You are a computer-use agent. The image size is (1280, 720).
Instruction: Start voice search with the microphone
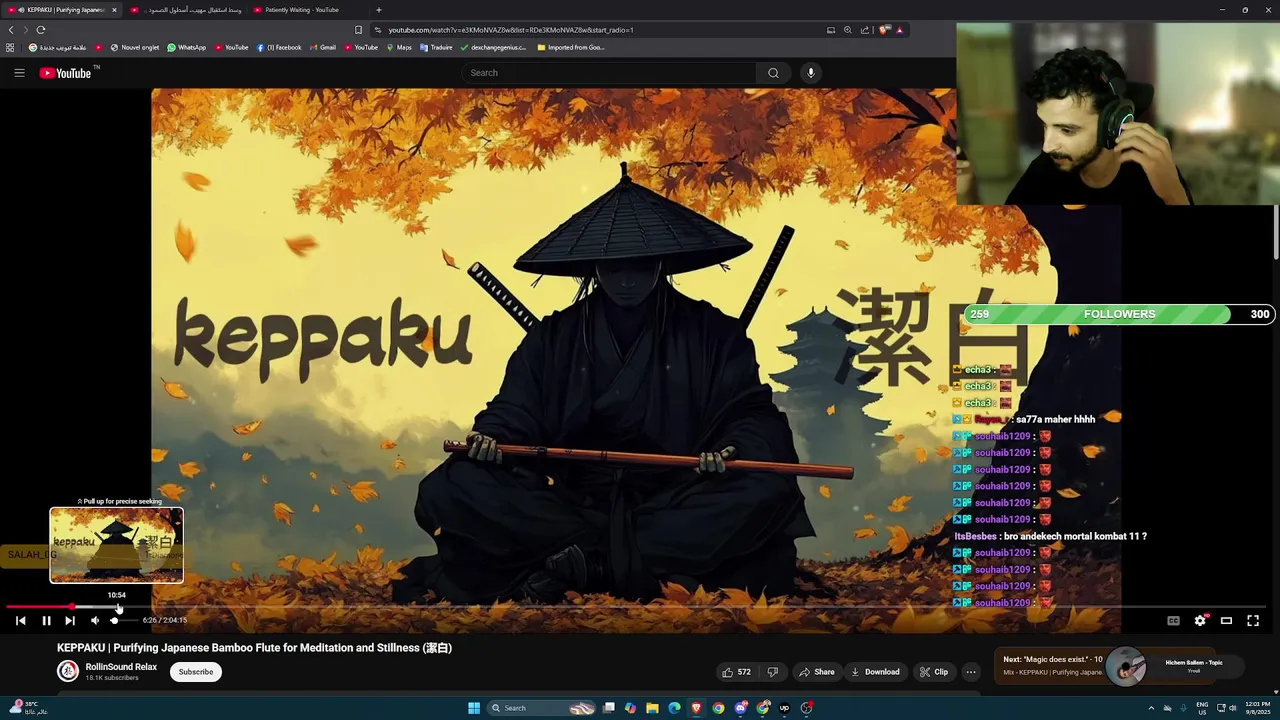(811, 73)
